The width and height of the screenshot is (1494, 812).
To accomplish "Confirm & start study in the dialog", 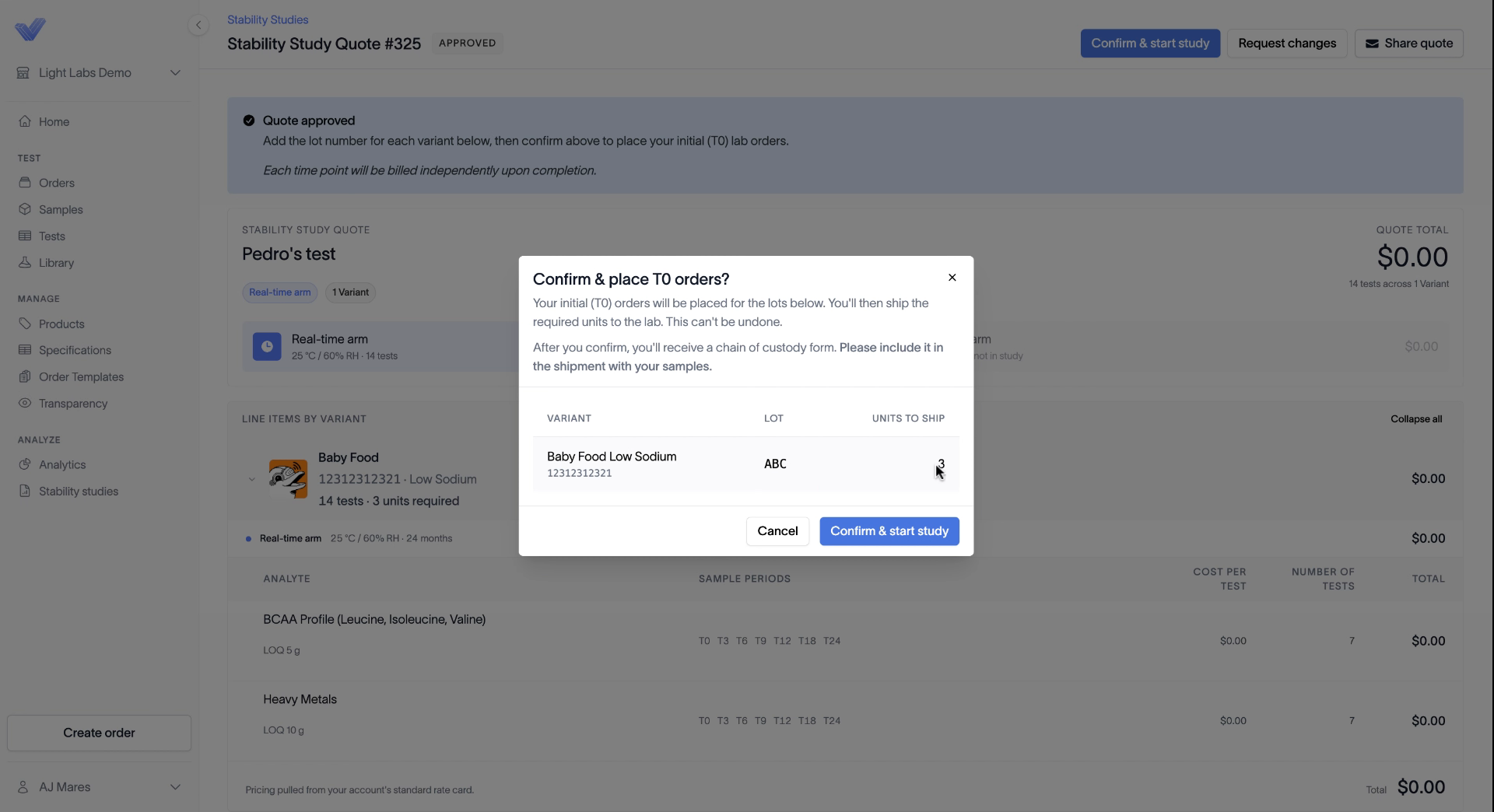I will tap(889, 531).
